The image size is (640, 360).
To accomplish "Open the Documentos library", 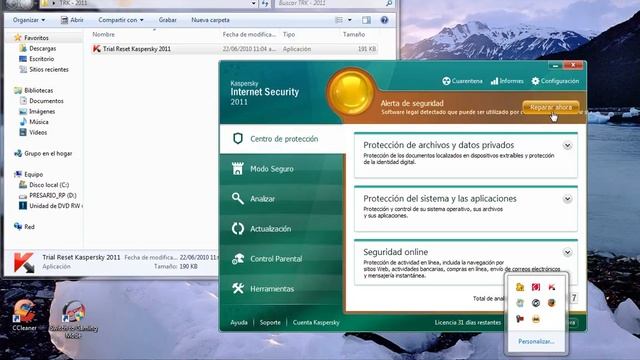I will [46, 101].
